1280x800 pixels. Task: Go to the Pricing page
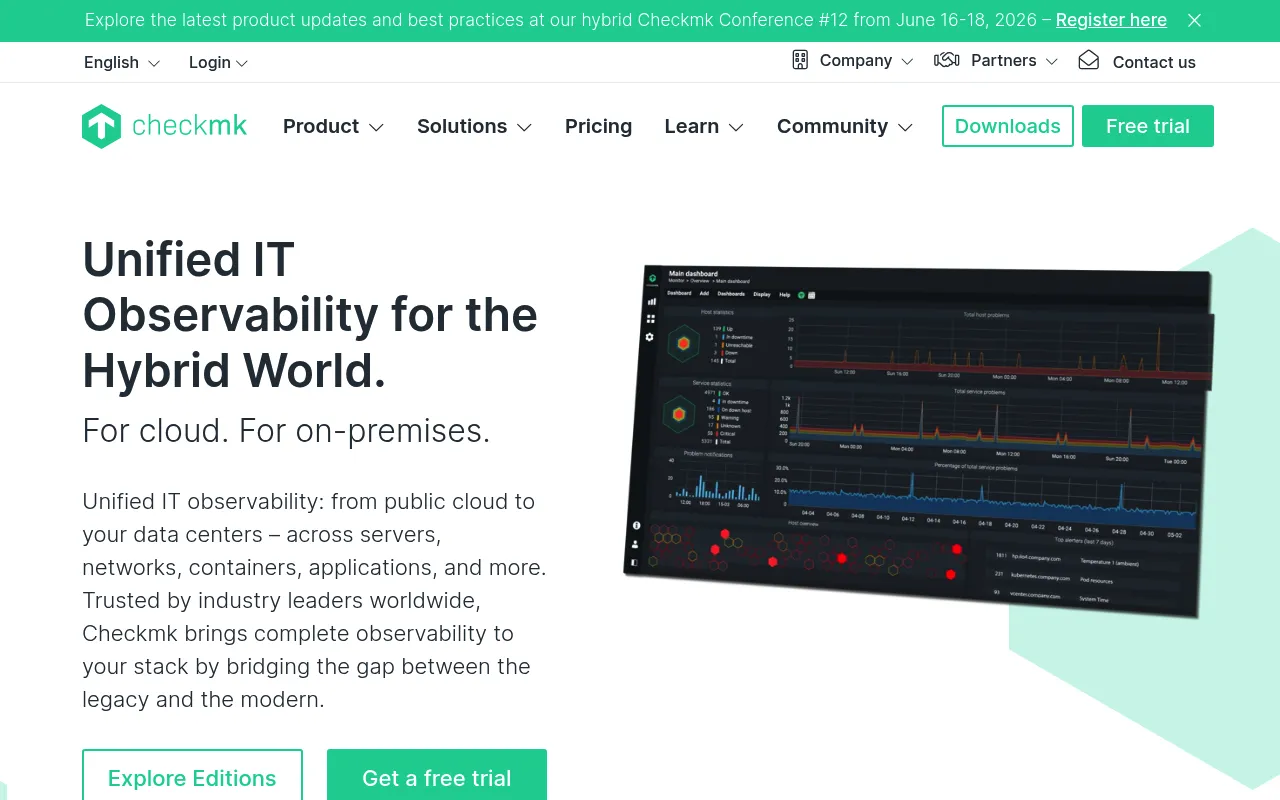(x=598, y=126)
